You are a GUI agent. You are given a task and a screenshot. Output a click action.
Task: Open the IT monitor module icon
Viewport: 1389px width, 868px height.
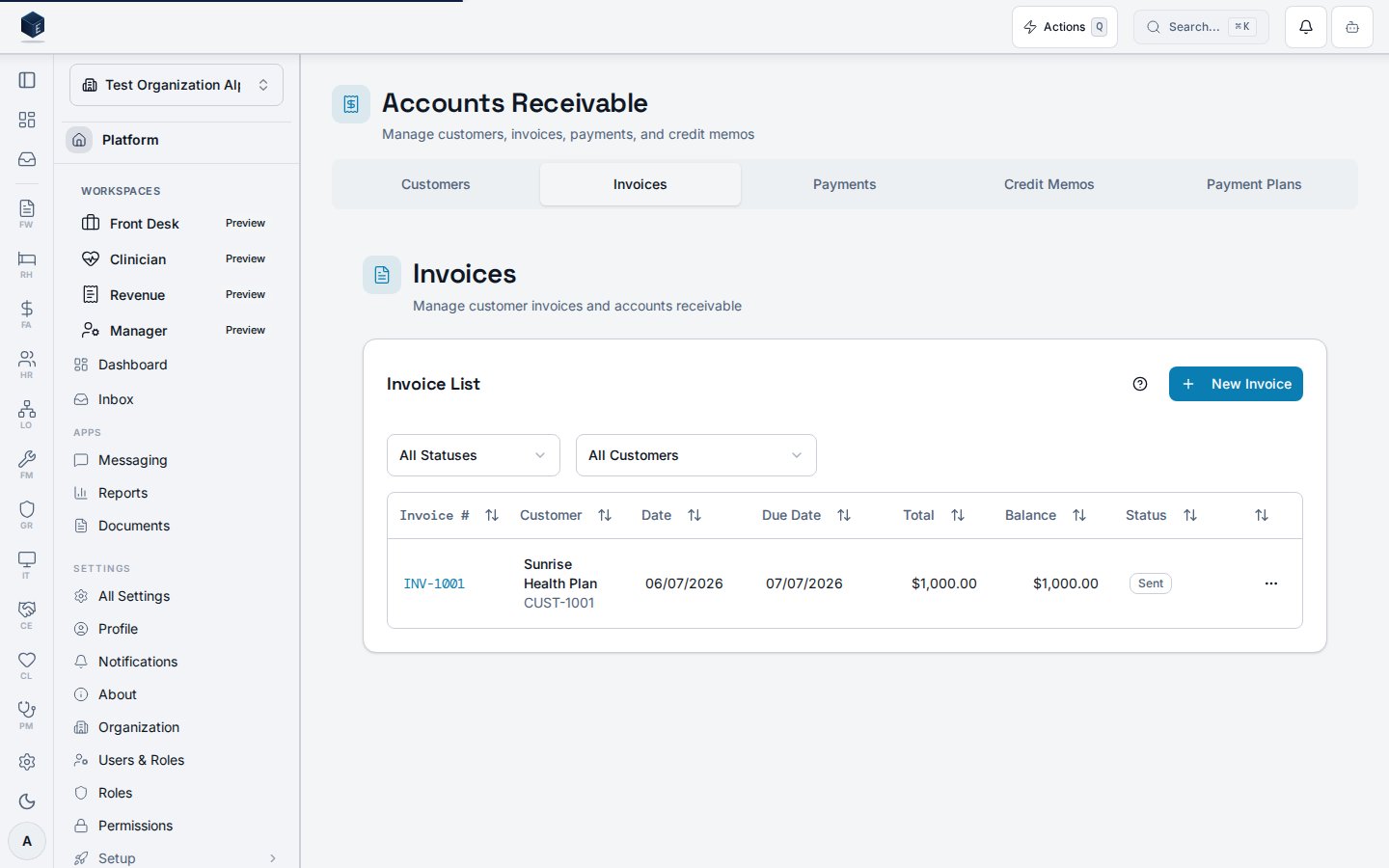pyautogui.click(x=27, y=564)
